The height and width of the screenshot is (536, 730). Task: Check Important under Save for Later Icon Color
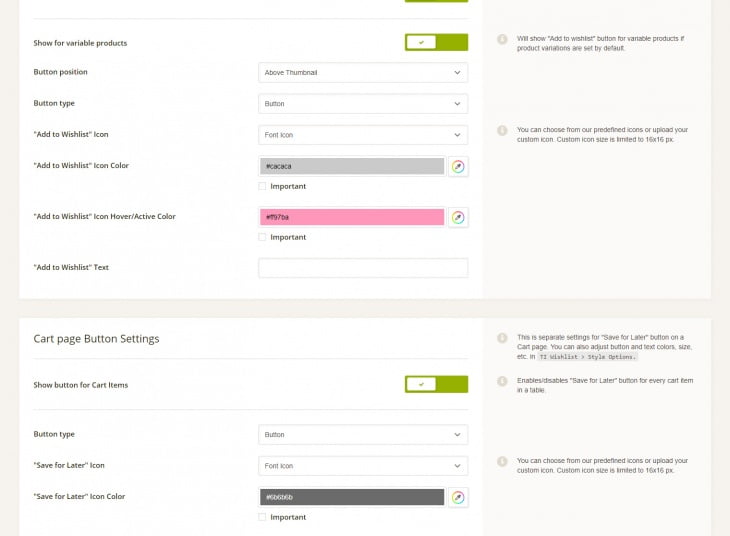[x=262, y=517]
